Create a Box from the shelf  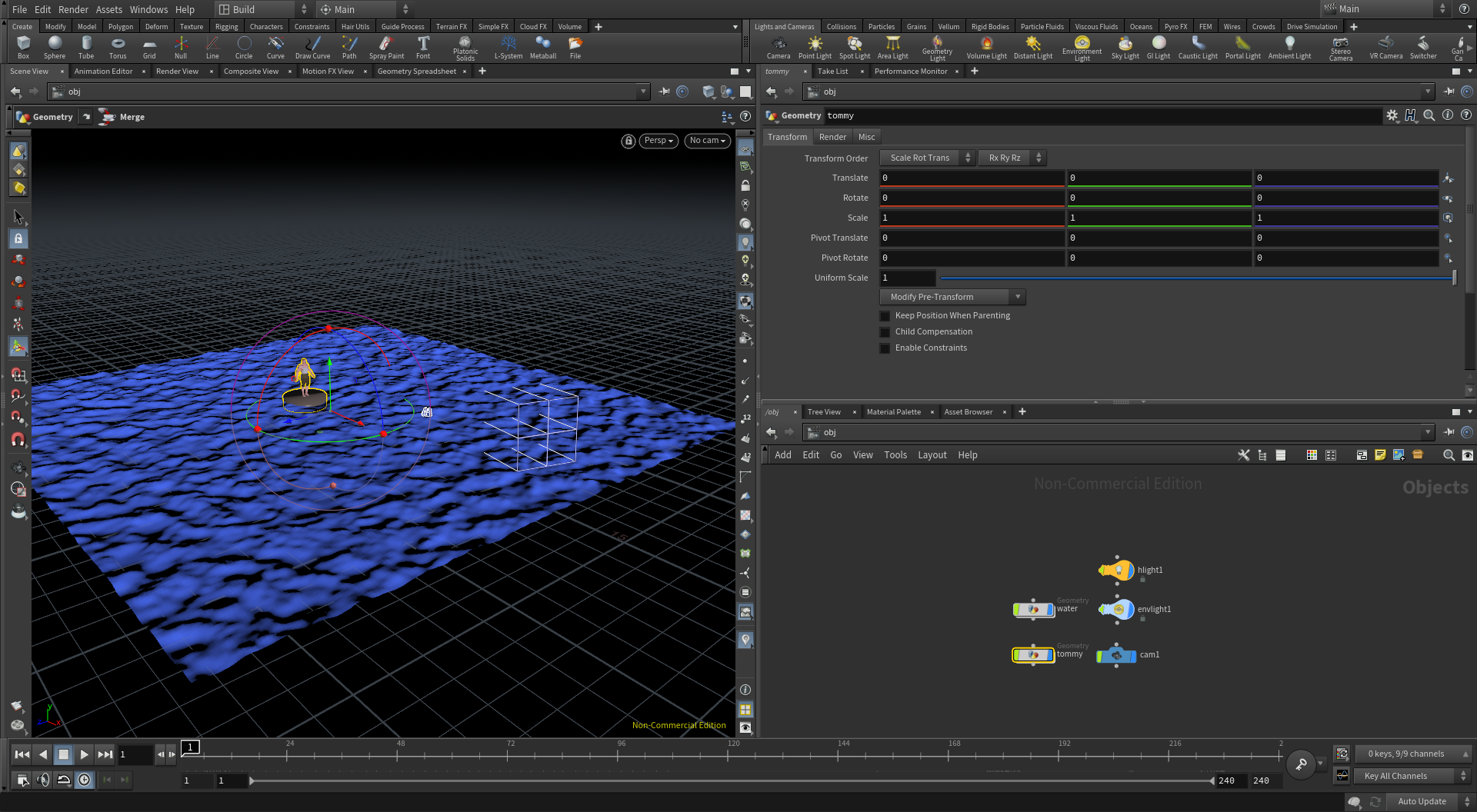coord(23,47)
